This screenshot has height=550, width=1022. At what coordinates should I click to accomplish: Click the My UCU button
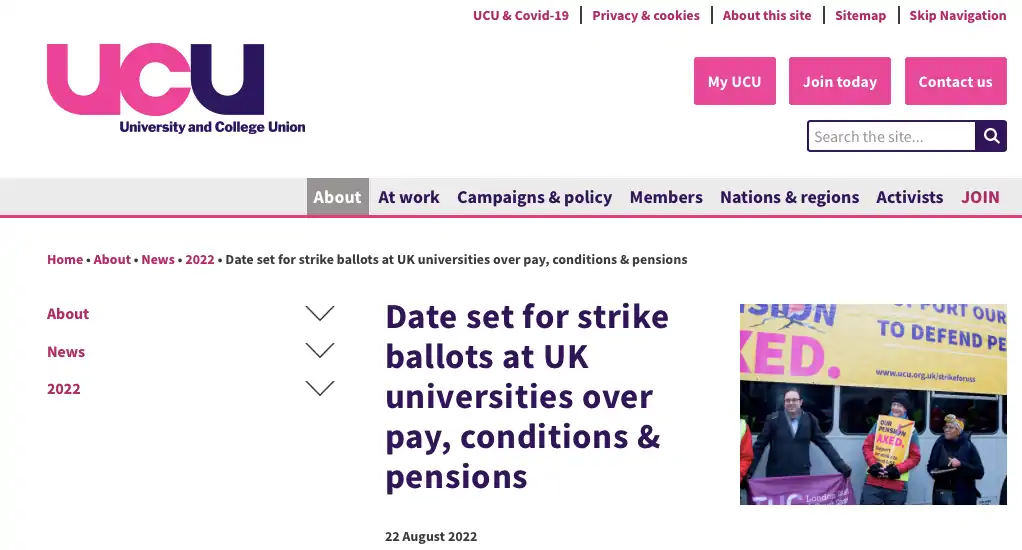[x=735, y=81]
